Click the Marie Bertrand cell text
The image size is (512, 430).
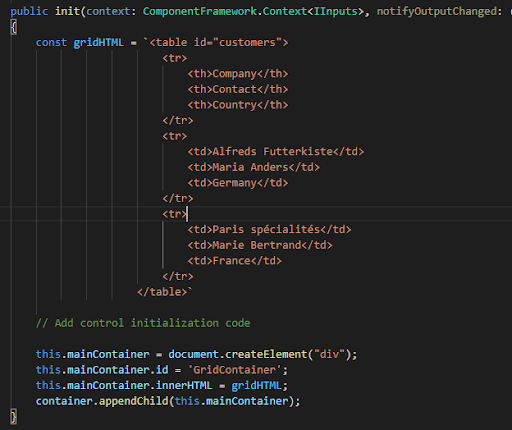(x=257, y=245)
